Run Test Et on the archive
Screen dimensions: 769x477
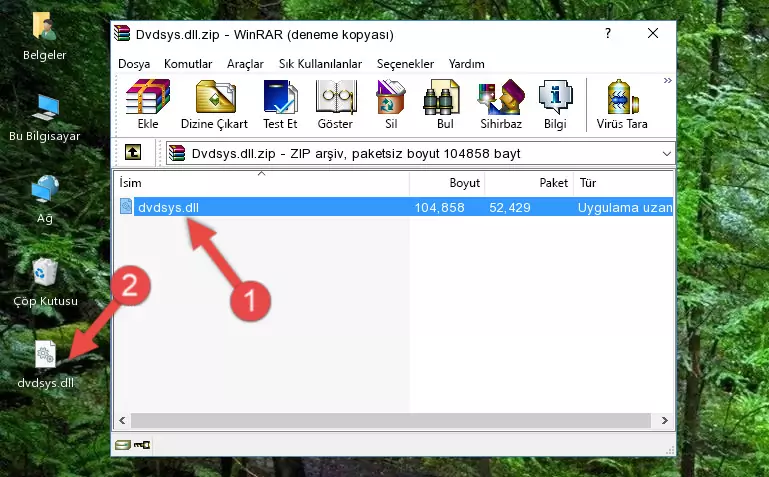[280, 104]
